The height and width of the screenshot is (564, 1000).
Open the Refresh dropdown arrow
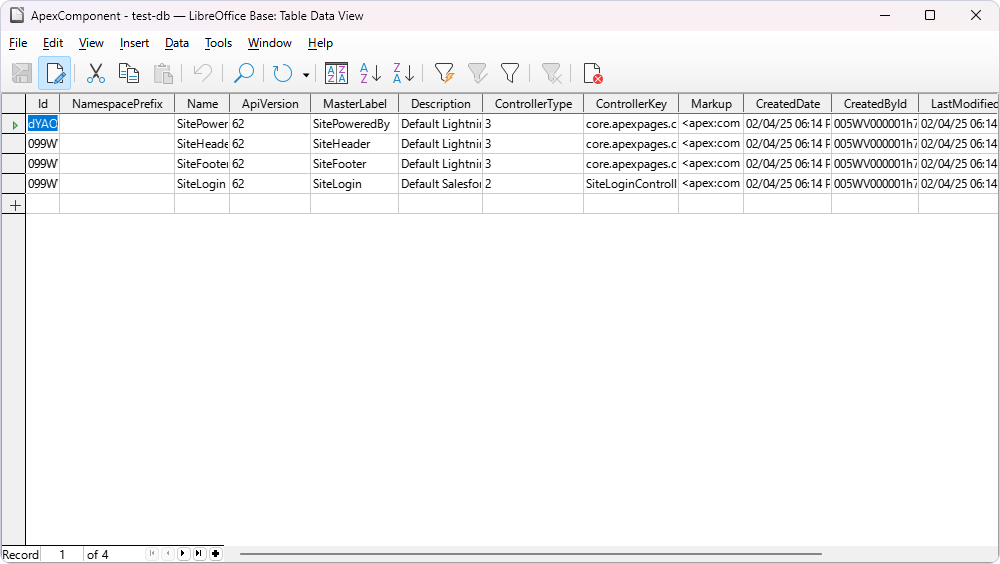[306, 75]
